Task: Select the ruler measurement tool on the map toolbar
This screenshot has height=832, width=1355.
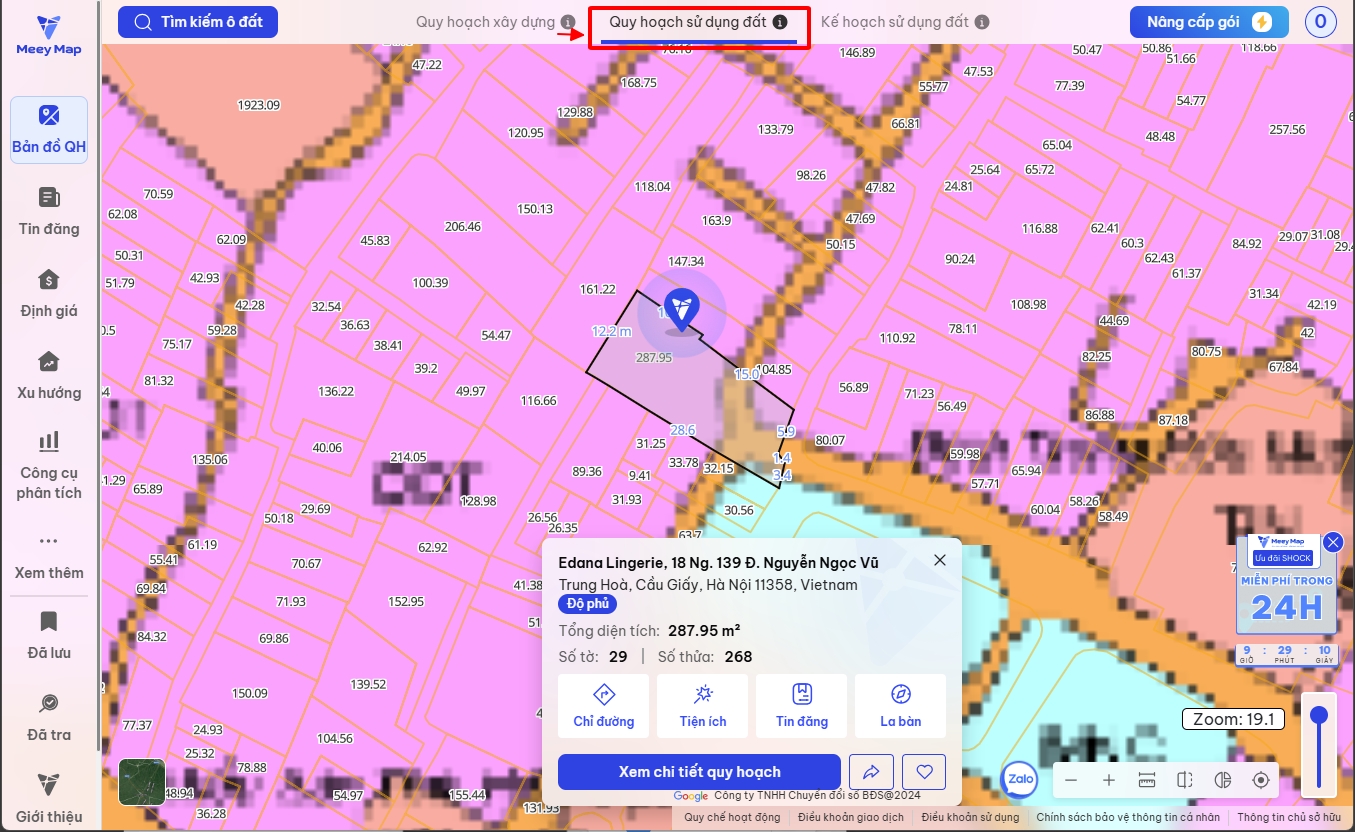Action: (x=1145, y=779)
